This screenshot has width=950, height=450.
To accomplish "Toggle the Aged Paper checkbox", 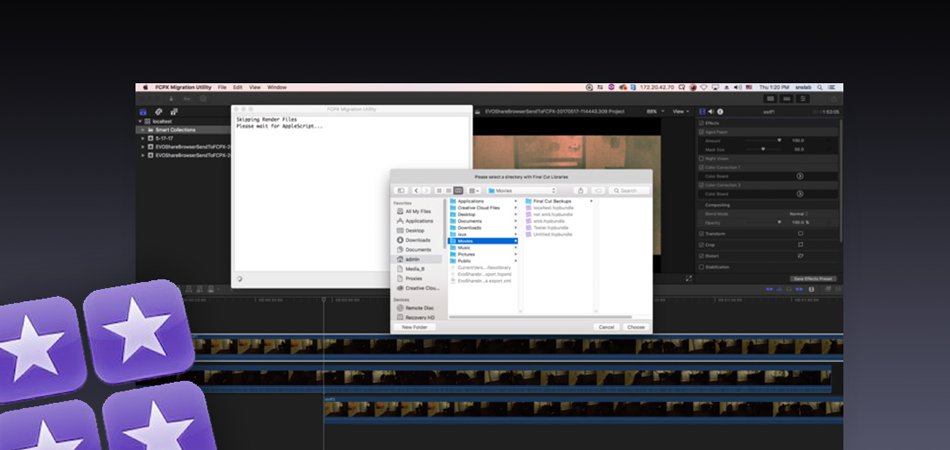I will (x=702, y=131).
